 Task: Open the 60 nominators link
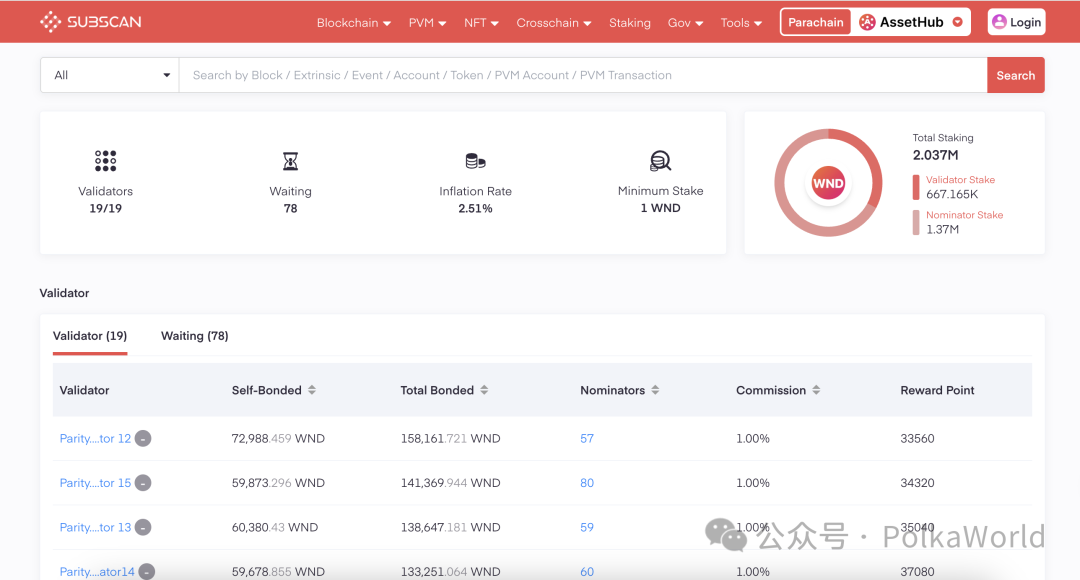pos(587,572)
